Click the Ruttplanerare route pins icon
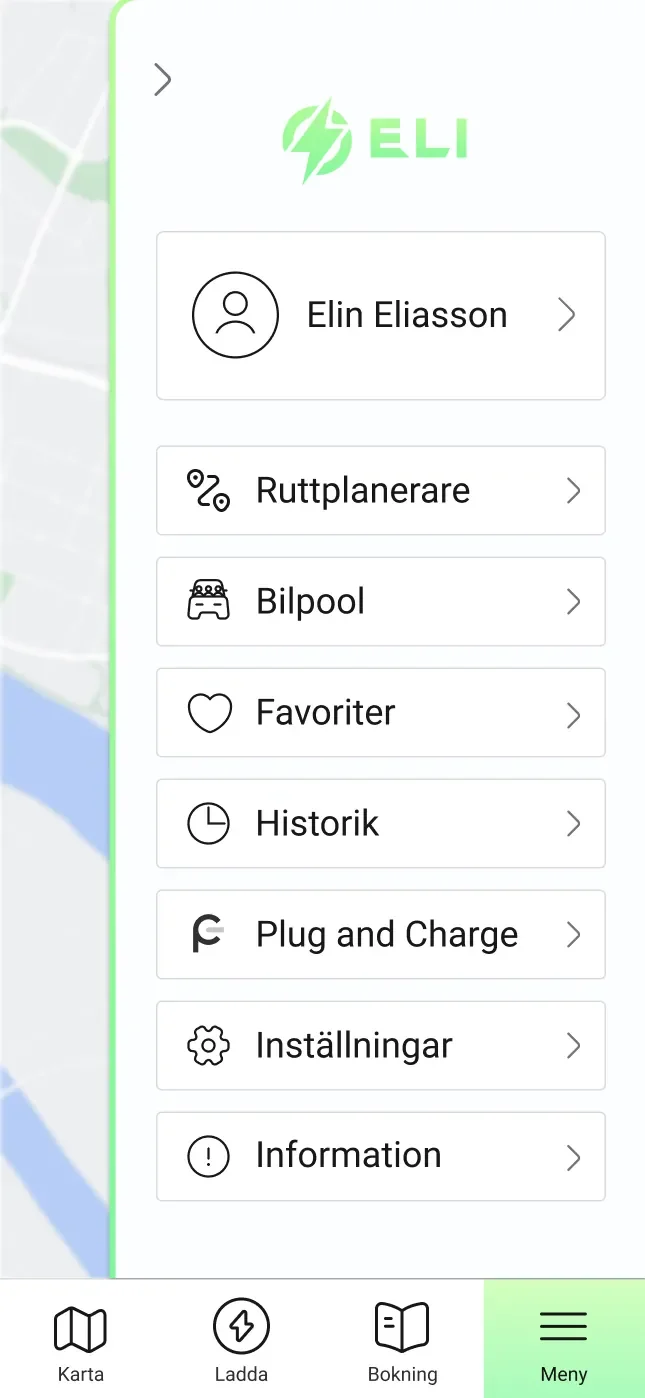The width and height of the screenshot is (645, 1398). (208, 491)
